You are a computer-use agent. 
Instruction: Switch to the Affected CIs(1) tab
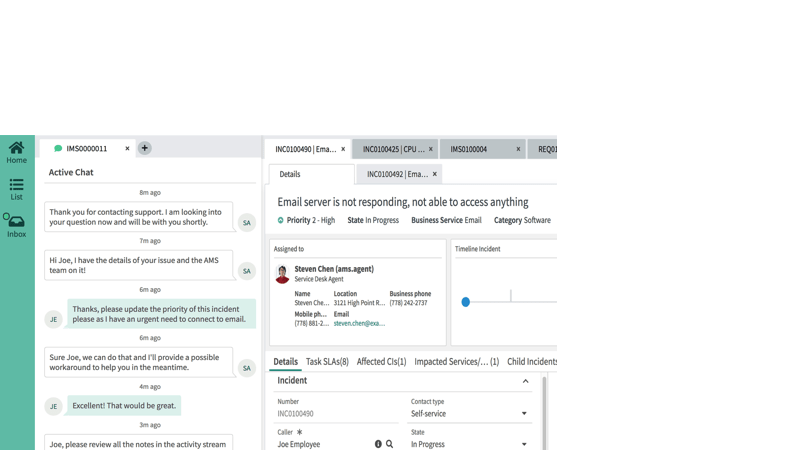[381, 362]
